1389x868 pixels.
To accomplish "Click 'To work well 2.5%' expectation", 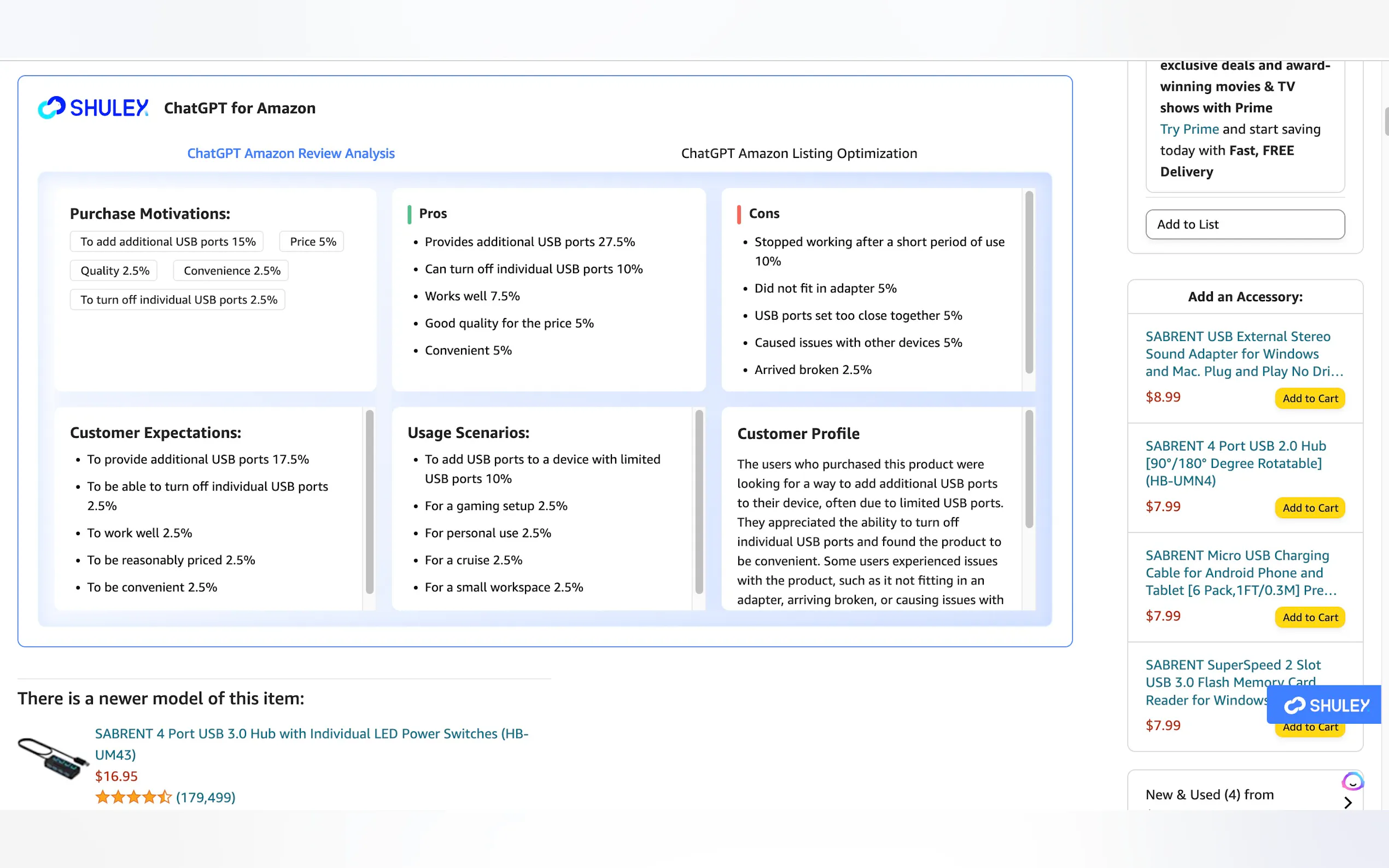I will [x=139, y=533].
